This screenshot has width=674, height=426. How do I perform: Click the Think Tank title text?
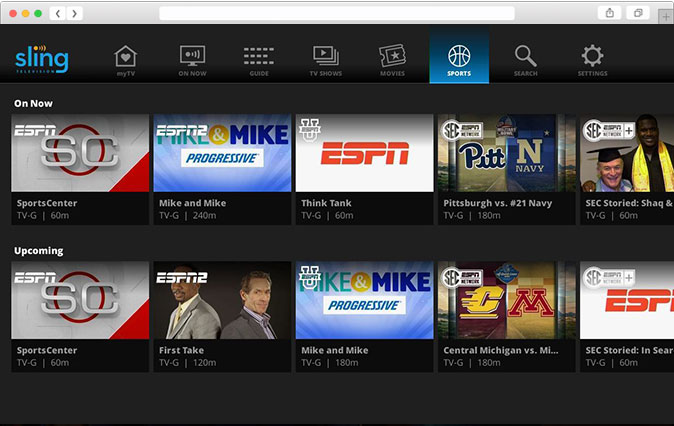pyautogui.click(x=326, y=203)
